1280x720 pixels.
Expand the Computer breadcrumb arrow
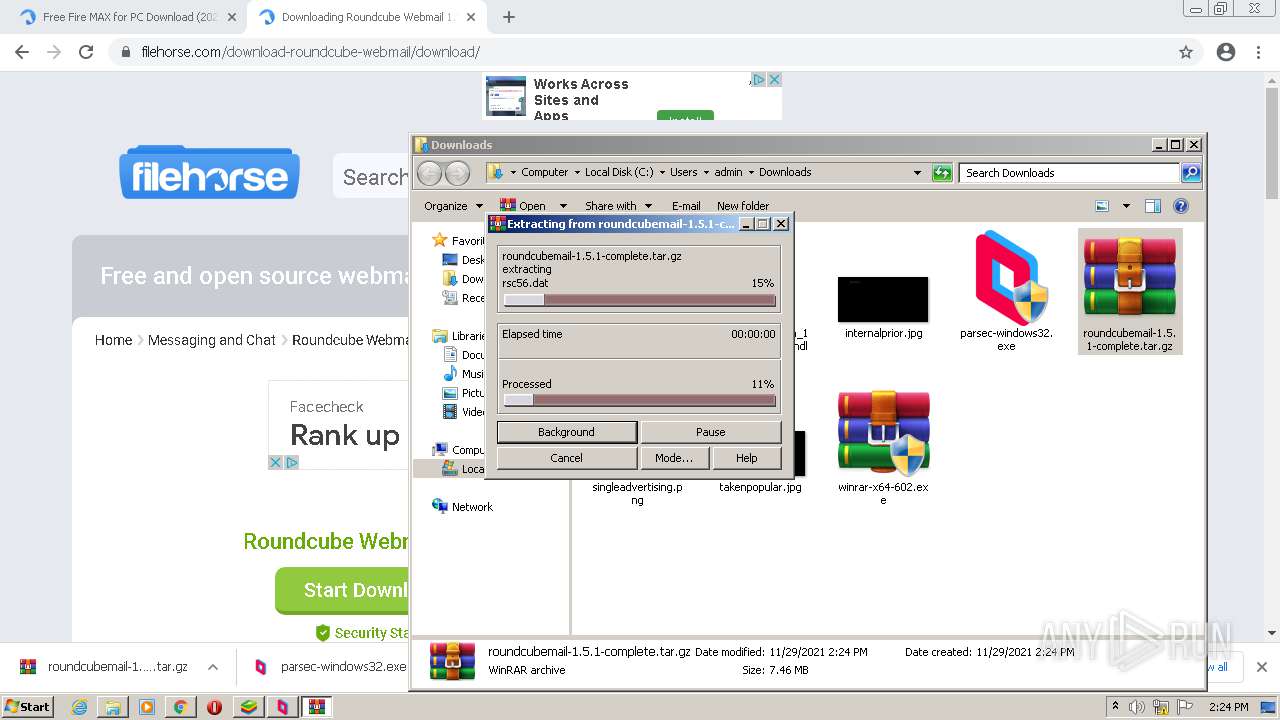pos(576,173)
